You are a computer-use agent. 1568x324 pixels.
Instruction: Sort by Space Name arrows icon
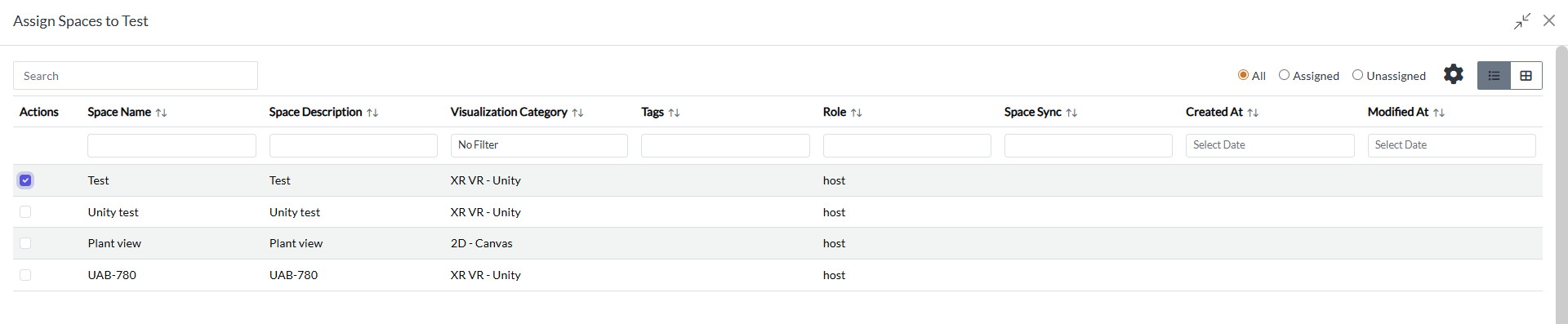tap(161, 113)
